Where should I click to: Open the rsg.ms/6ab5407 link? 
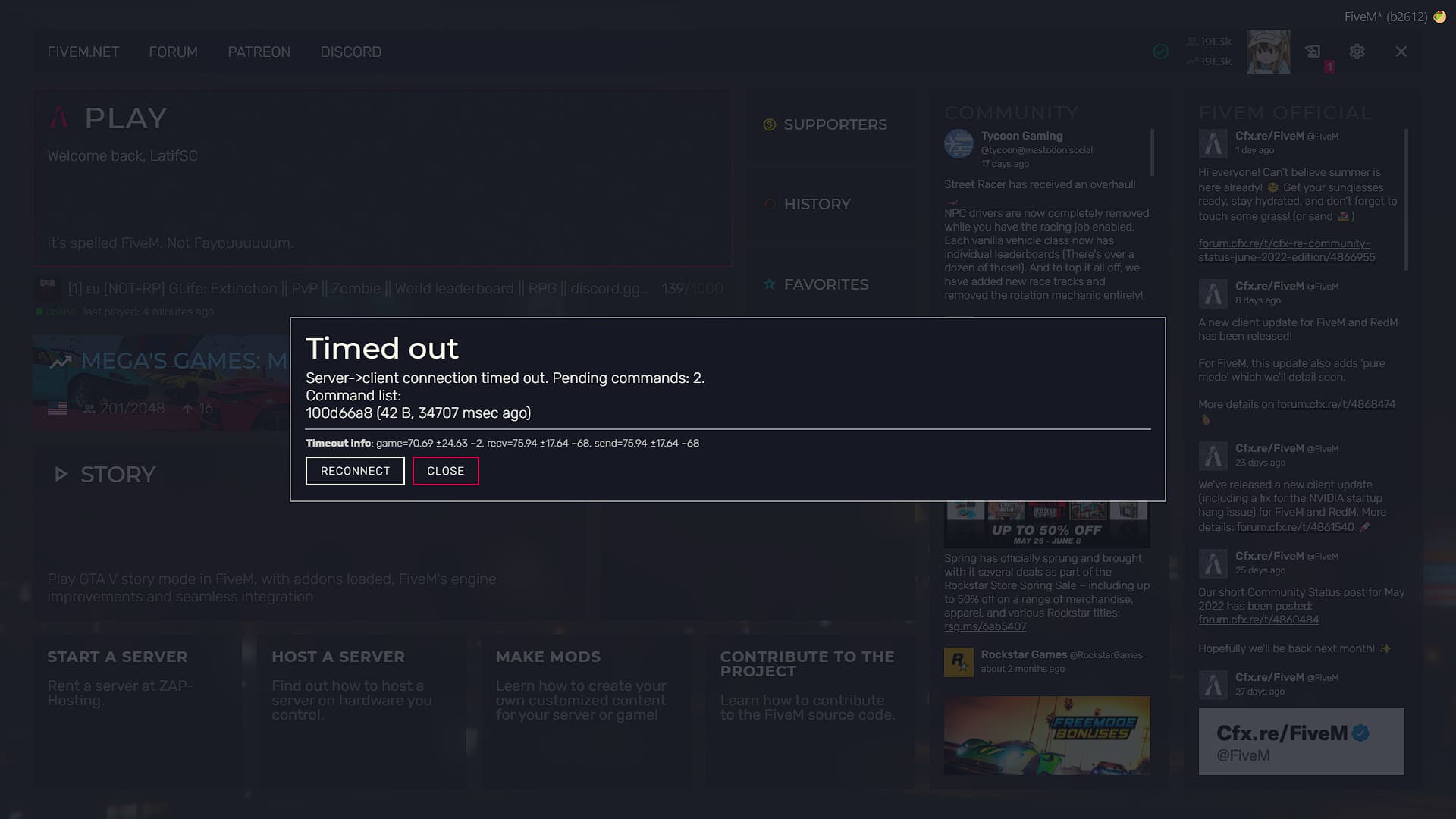click(984, 626)
